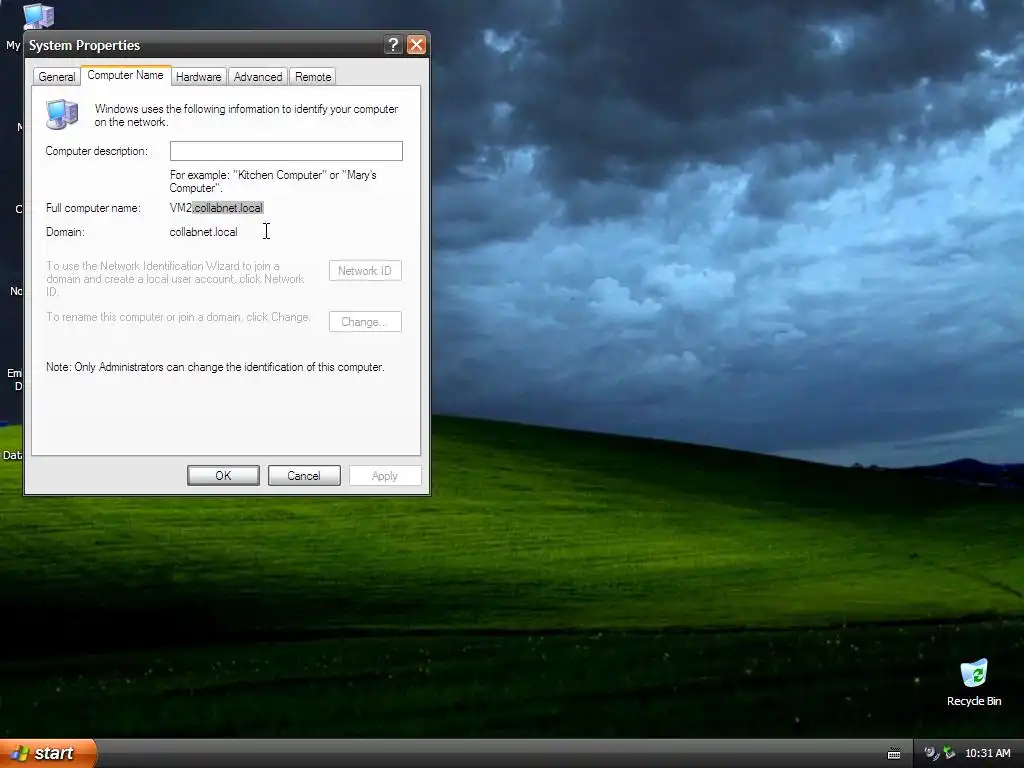Go to the Advanced tab

coord(258,76)
